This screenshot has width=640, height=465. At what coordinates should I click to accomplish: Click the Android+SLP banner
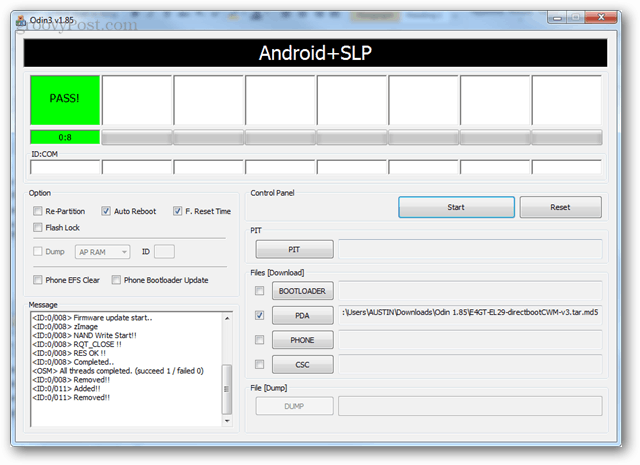(x=315, y=53)
